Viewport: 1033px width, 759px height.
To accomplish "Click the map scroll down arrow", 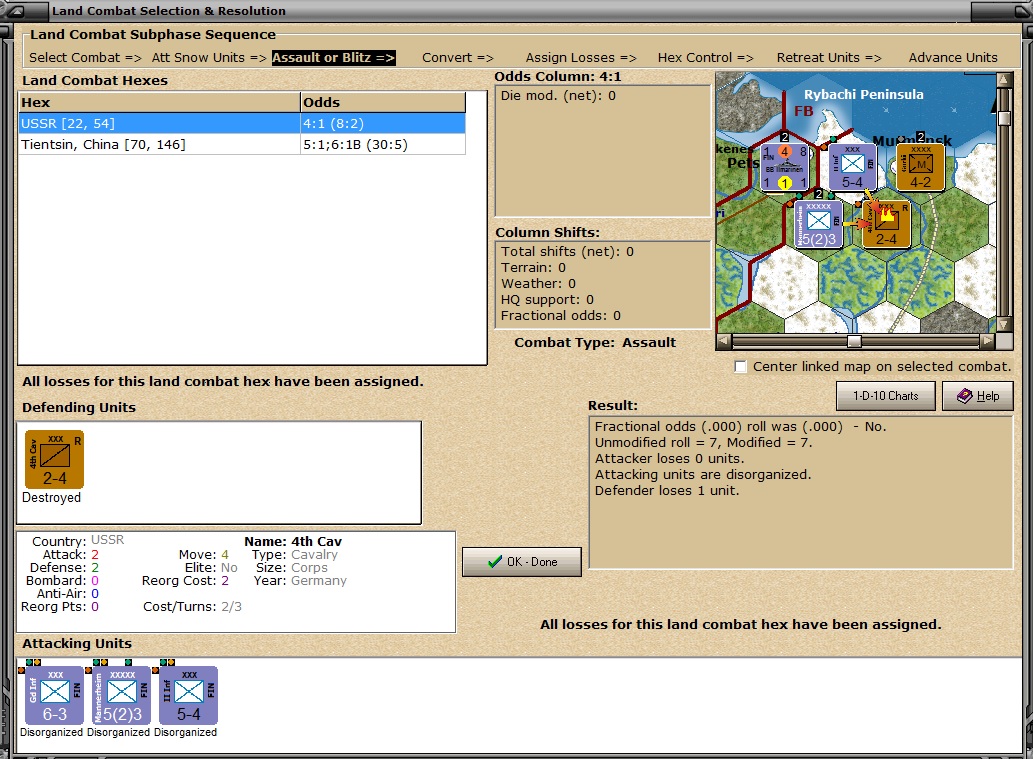I will pos(1004,325).
